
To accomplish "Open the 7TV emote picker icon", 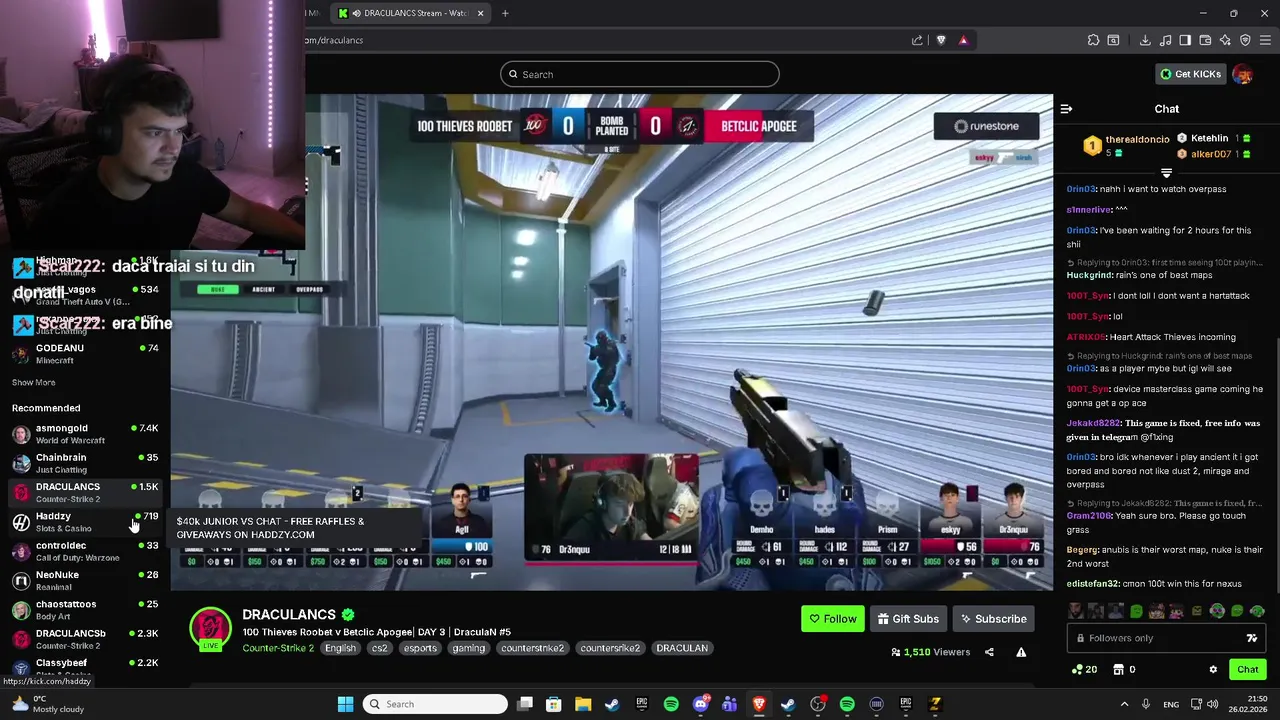I will click(x=1251, y=638).
